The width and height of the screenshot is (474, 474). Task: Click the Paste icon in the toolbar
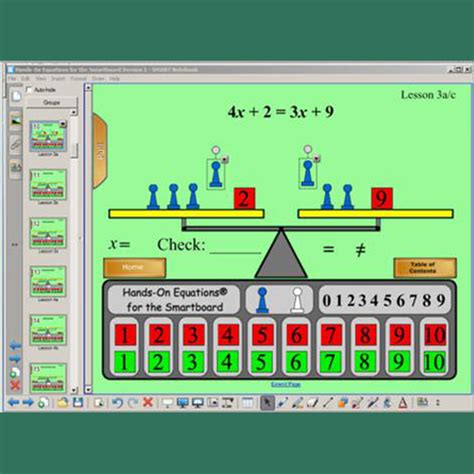pyautogui.click(x=99, y=403)
